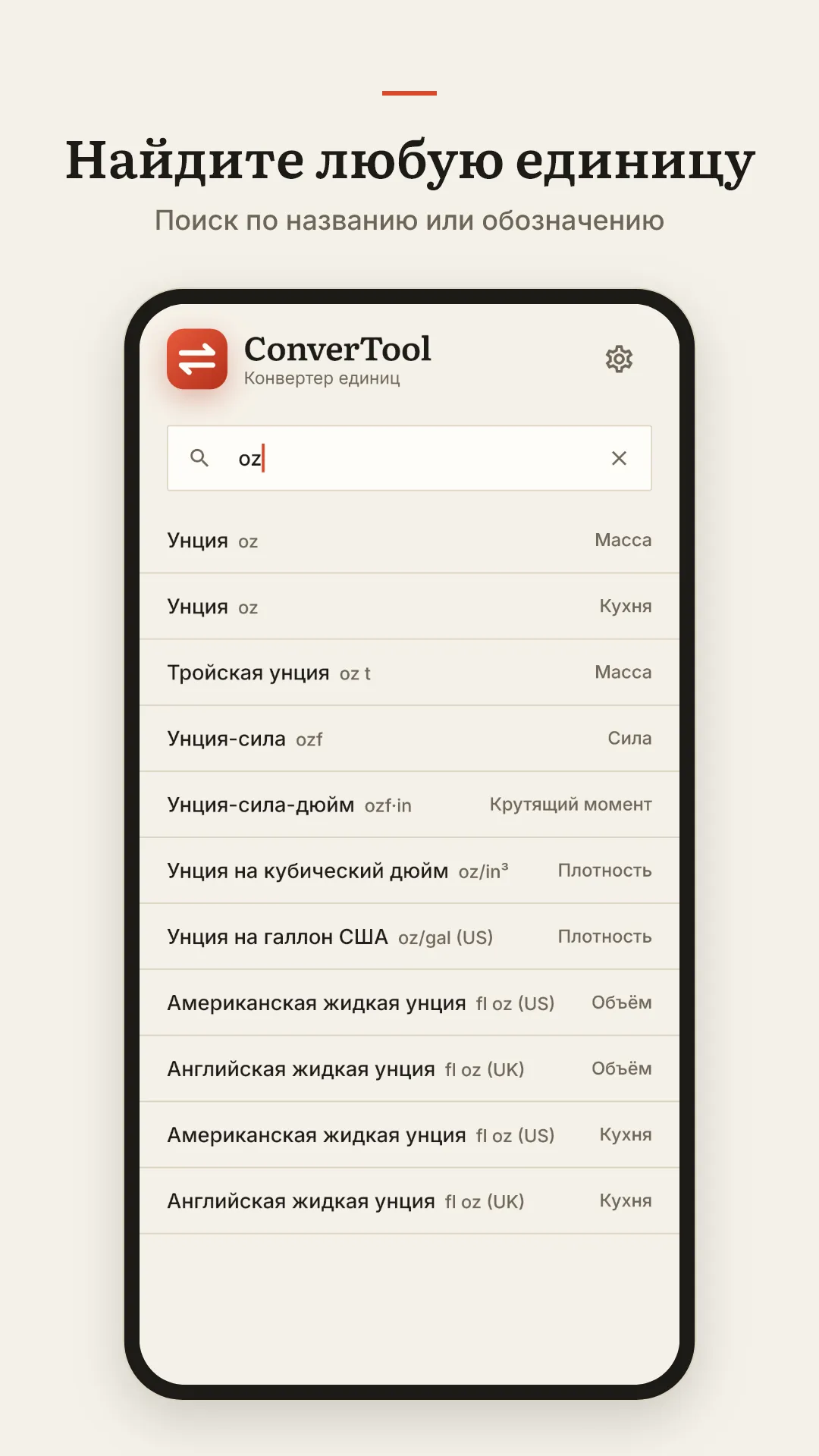This screenshot has height=1456, width=819.
Task: Select Унция на кубический дюйм row
Action: [409, 871]
